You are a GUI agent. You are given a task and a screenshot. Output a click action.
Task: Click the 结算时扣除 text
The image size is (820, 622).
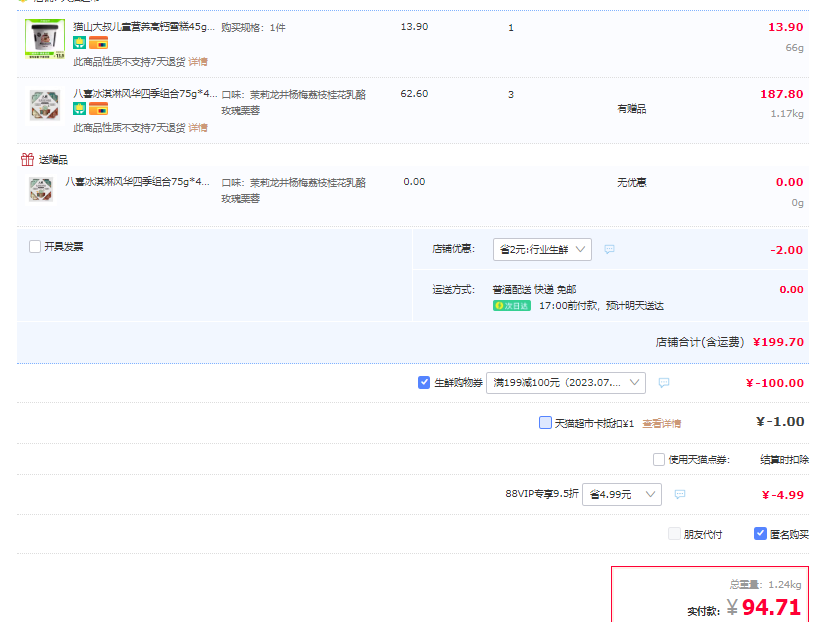784,460
